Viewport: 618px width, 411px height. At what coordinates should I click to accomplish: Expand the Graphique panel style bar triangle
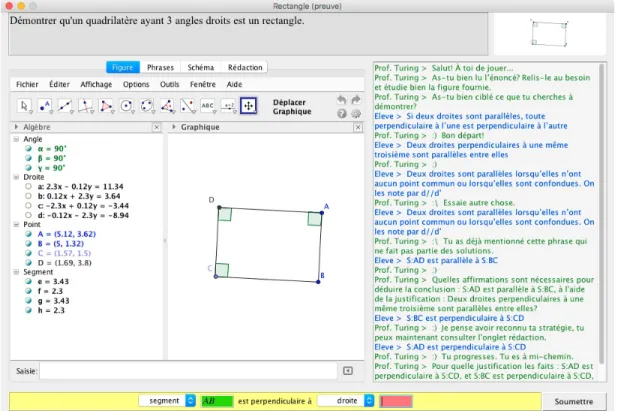[x=174, y=127]
